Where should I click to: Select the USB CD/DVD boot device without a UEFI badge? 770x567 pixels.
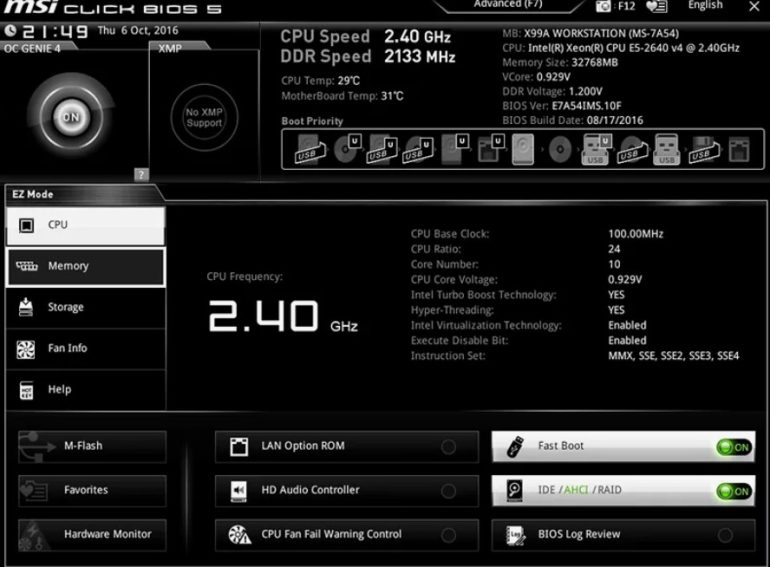[x=632, y=149]
